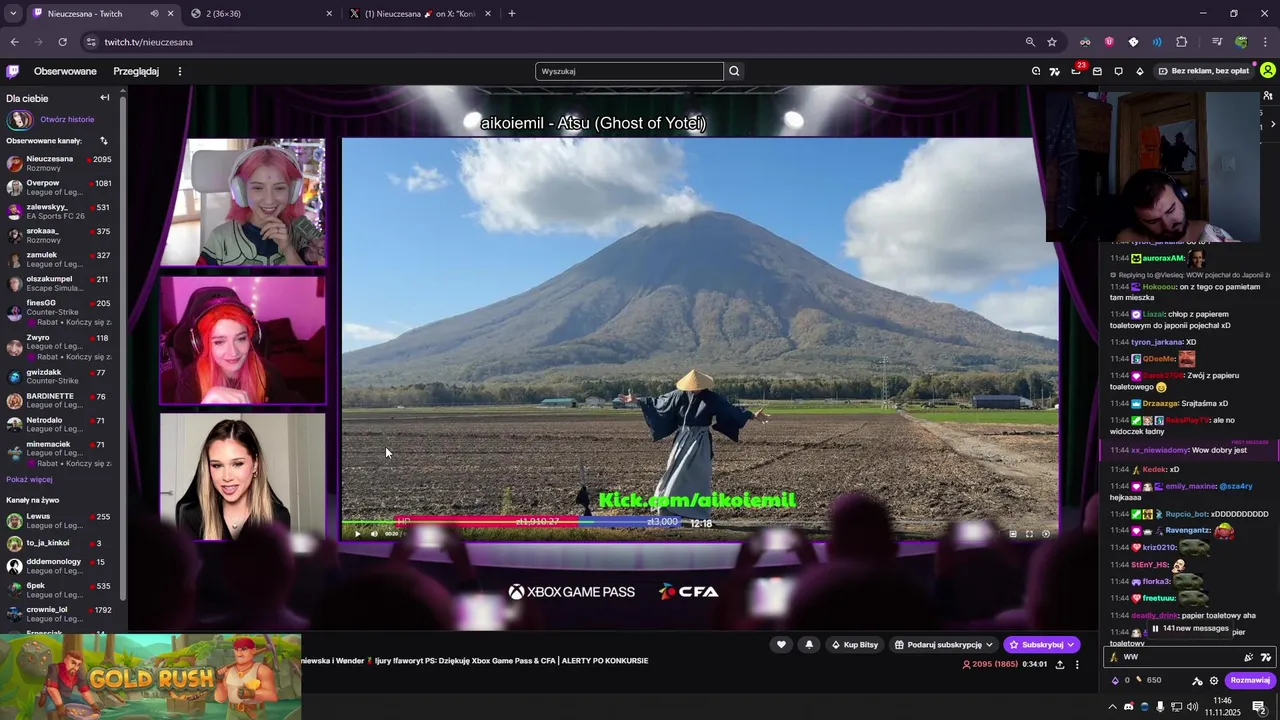Click the bell notification button below stream
1280x720 pixels.
pyautogui.click(x=809, y=645)
